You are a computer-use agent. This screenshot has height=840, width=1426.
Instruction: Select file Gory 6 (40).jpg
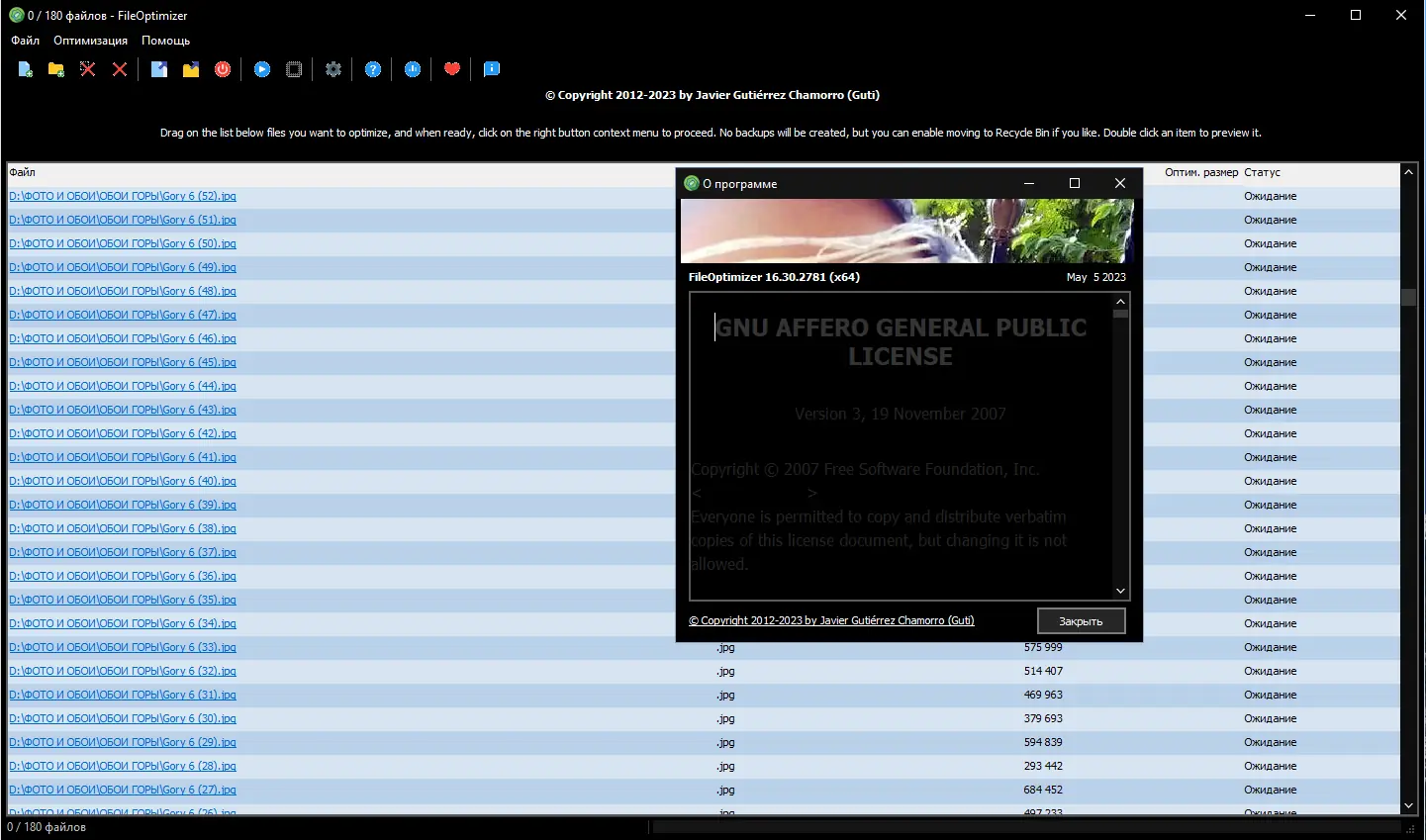click(123, 481)
